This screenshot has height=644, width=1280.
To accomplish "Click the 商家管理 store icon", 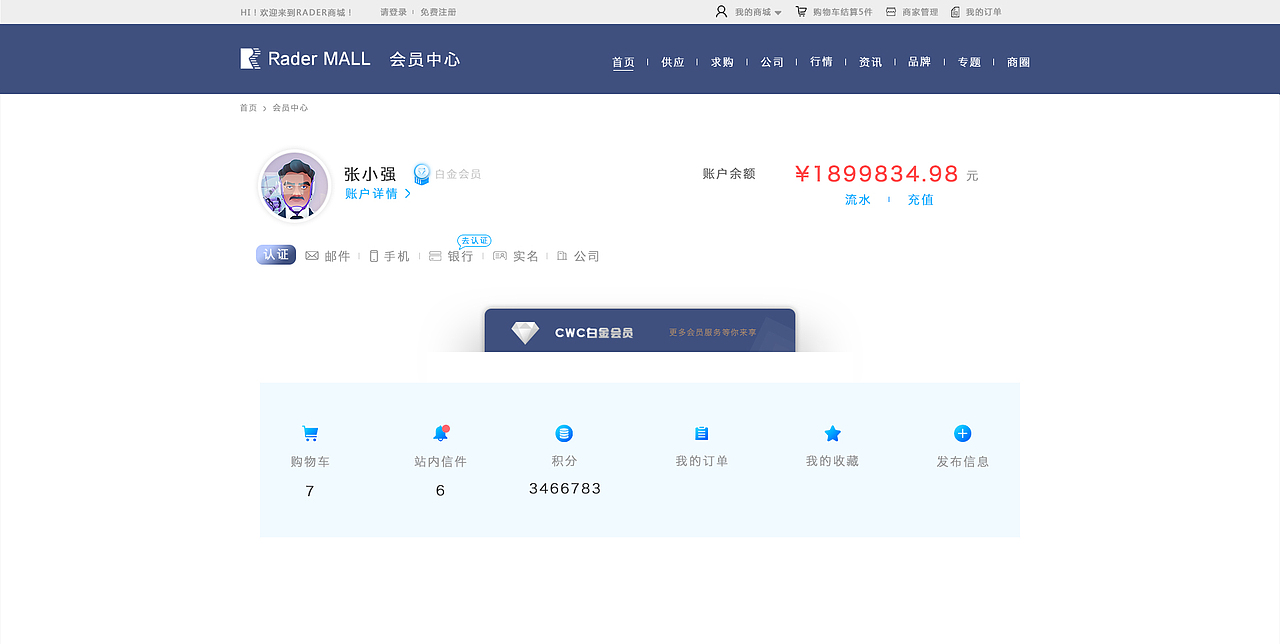I will [891, 12].
